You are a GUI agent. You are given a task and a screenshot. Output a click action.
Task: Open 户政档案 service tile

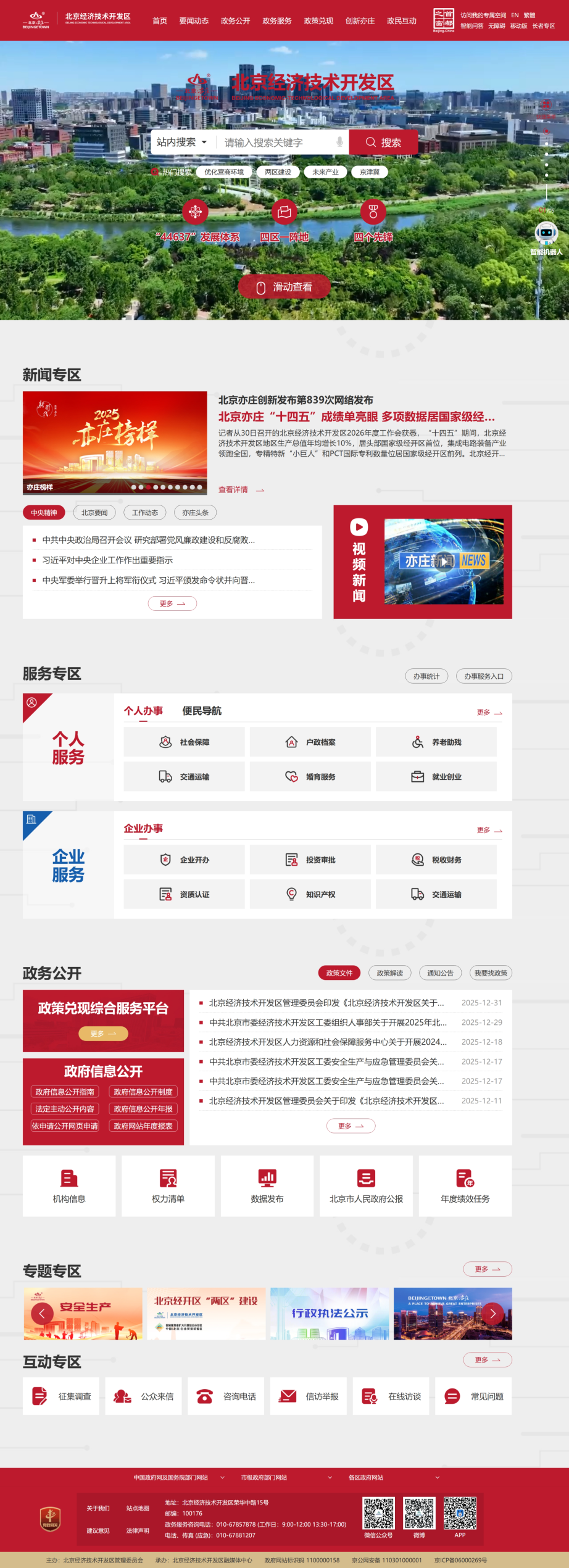[x=310, y=742]
